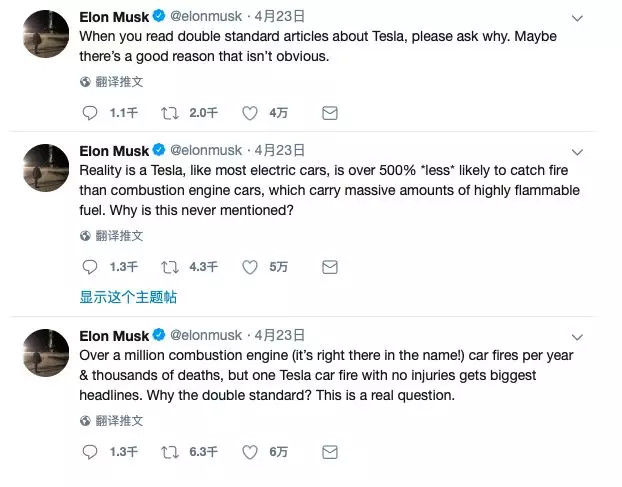Viewport: 622px width, 487px height.
Task: Open the first tweet's chevron dropdown menu
Action: (577, 18)
